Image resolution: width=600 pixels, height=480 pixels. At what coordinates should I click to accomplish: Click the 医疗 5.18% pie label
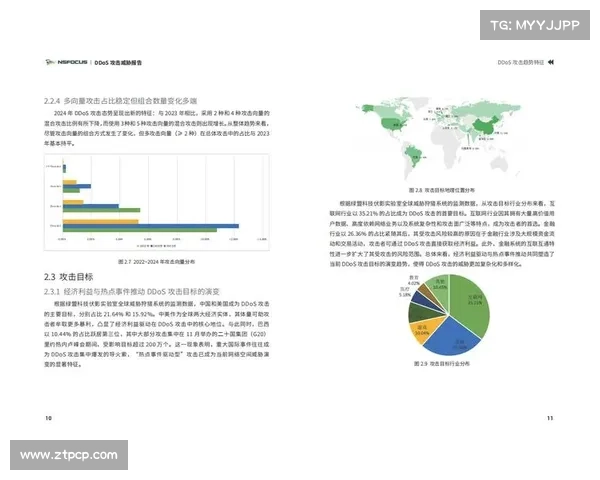(x=405, y=292)
